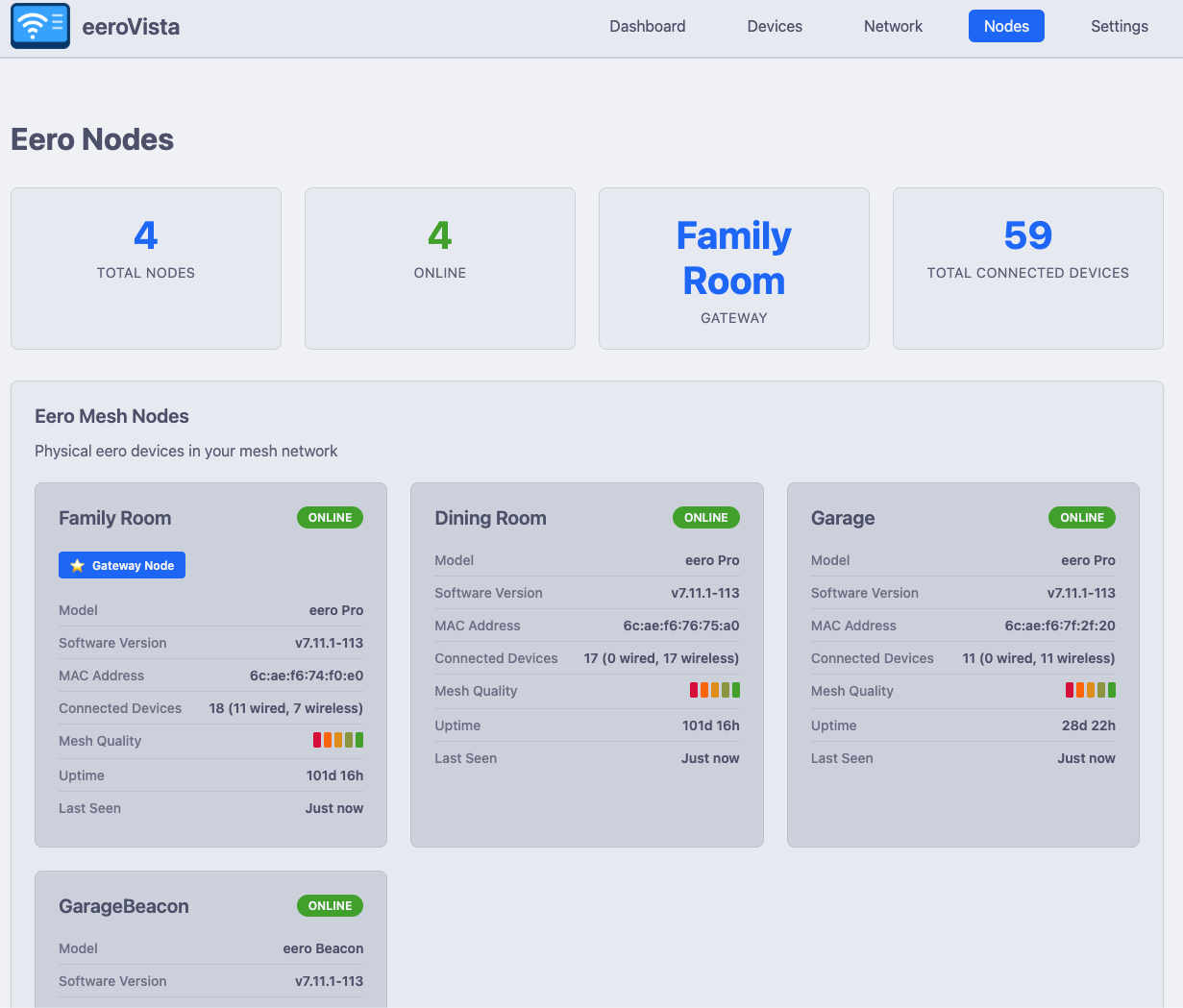Go to the Network tab
The height and width of the screenshot is (1008, 1183).
[x=893, y=27]
